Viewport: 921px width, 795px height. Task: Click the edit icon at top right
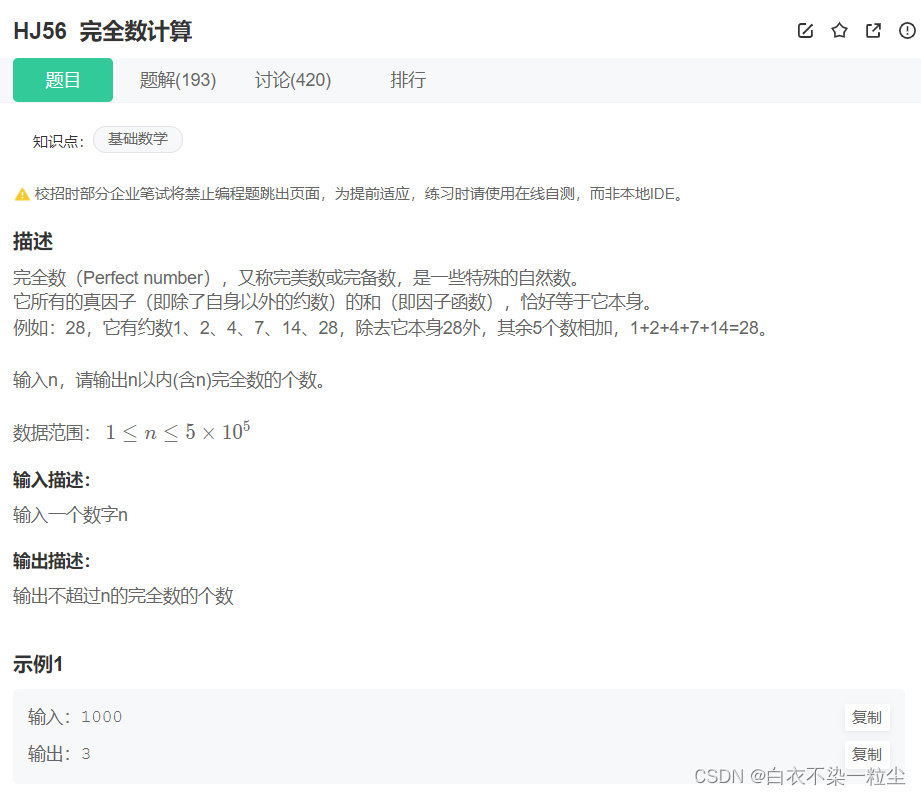[805, 31]
